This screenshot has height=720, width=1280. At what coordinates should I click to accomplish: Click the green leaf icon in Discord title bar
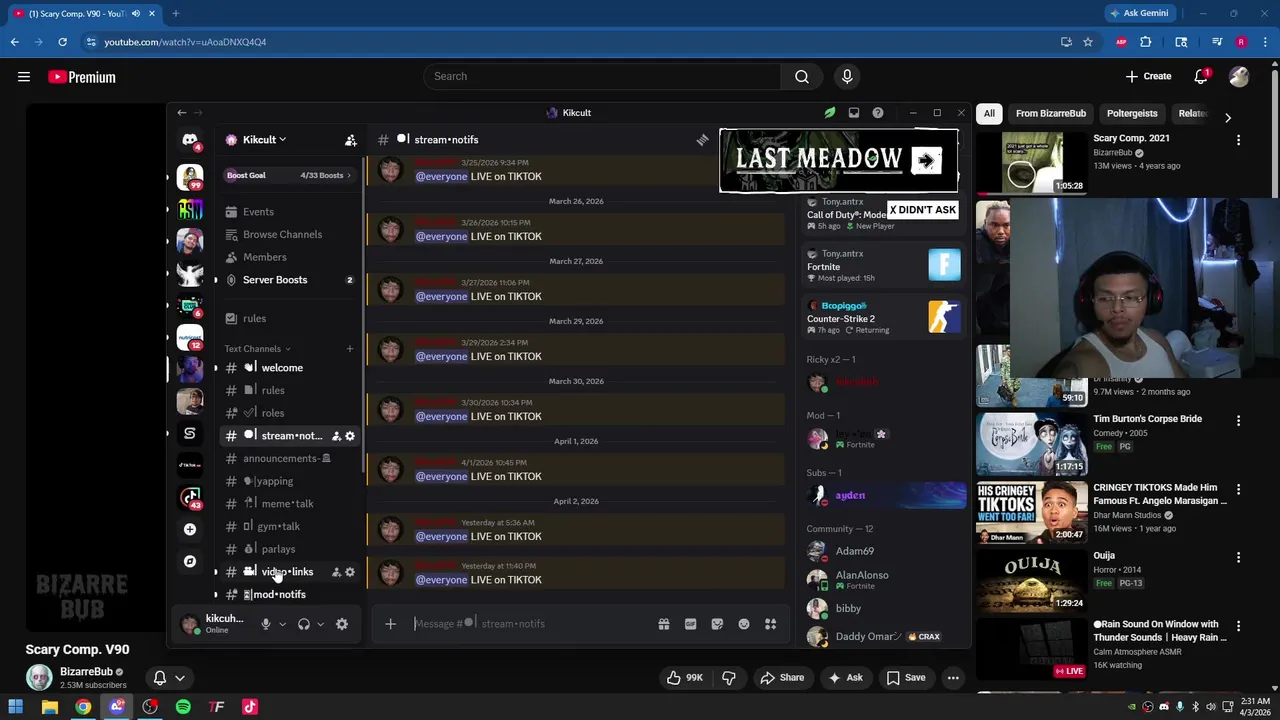coord(830,113)
